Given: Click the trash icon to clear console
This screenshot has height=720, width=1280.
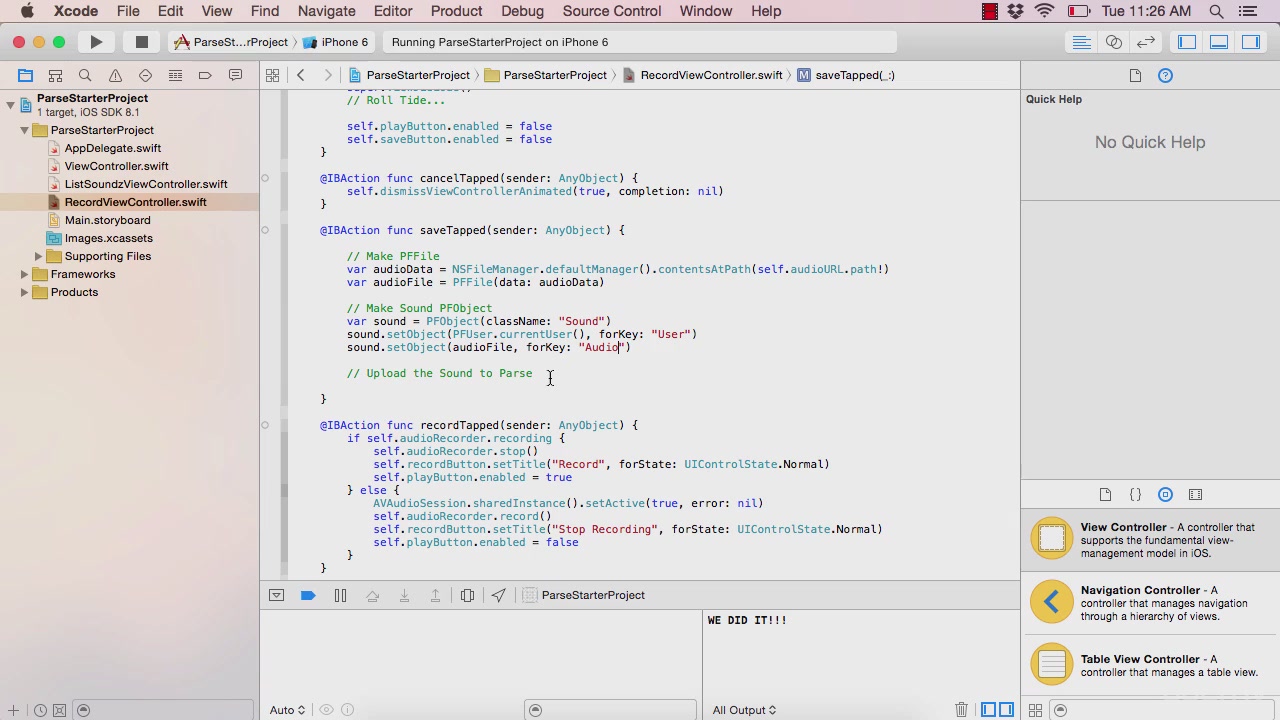Looking at the screenshot, I should (961, 709).
